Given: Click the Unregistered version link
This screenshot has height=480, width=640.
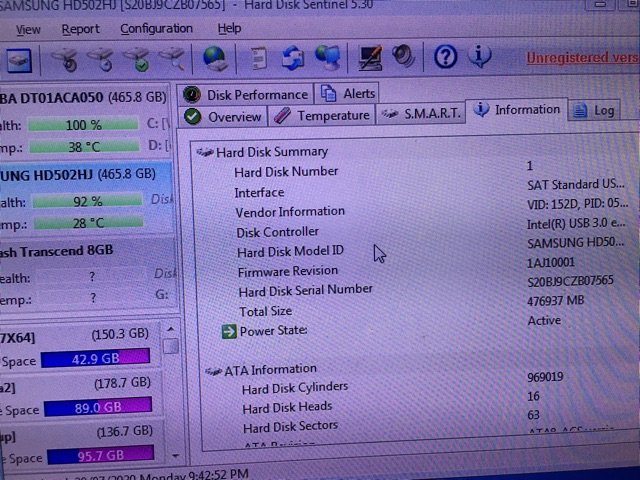Looking at the screenshot, I should [x=582, y=59].
